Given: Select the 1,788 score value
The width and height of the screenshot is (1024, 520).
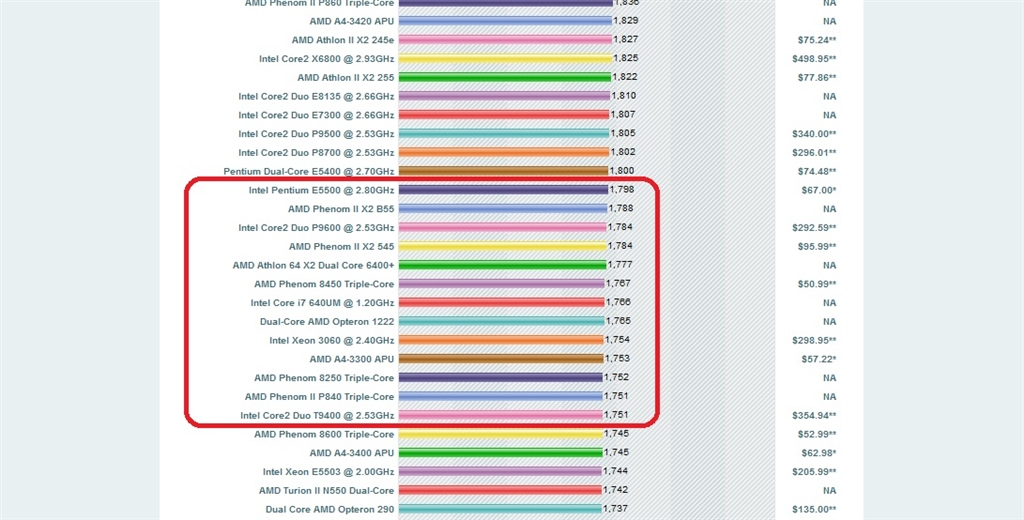Looking at the screenshot, I should [621, 208].
